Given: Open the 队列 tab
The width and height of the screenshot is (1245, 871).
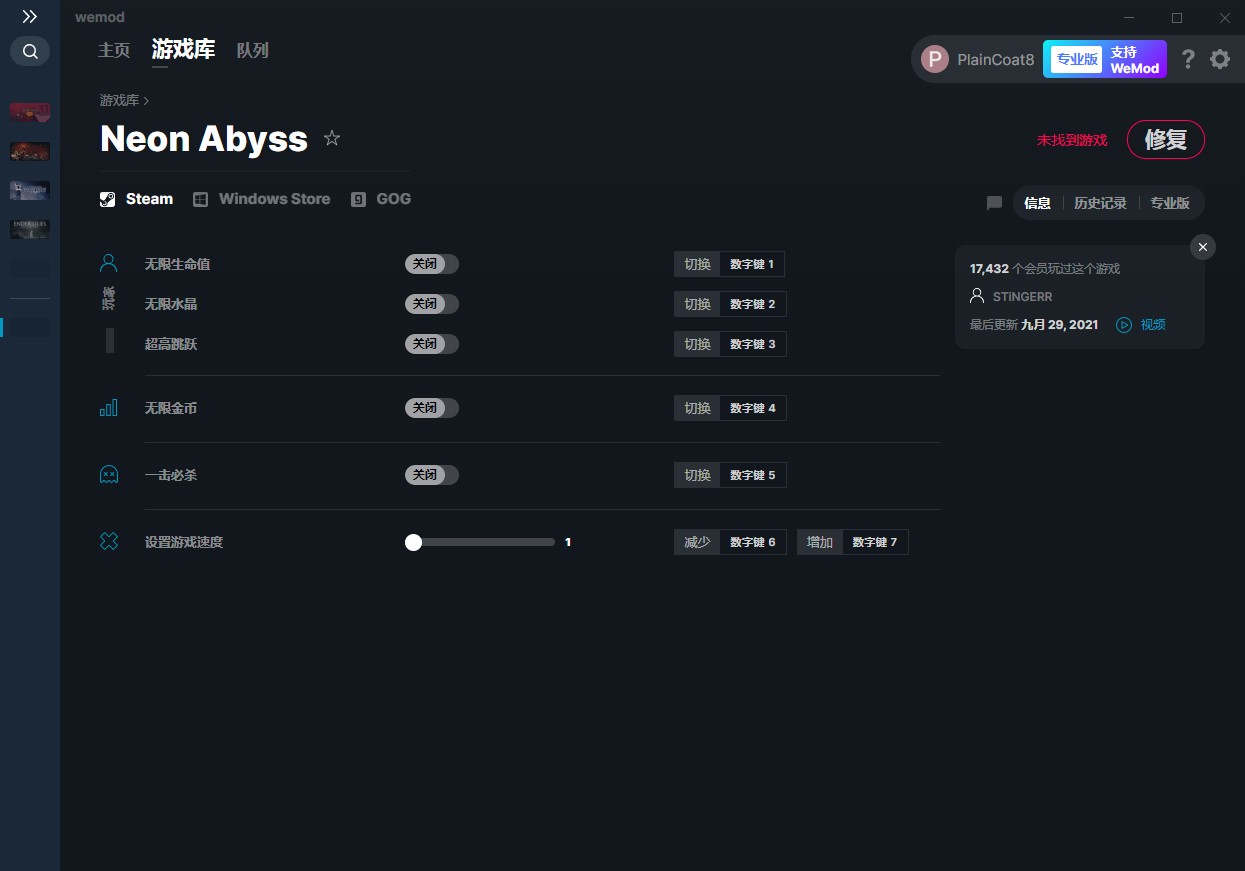Looking at the screenshot, I should click(x=252, y=50).
